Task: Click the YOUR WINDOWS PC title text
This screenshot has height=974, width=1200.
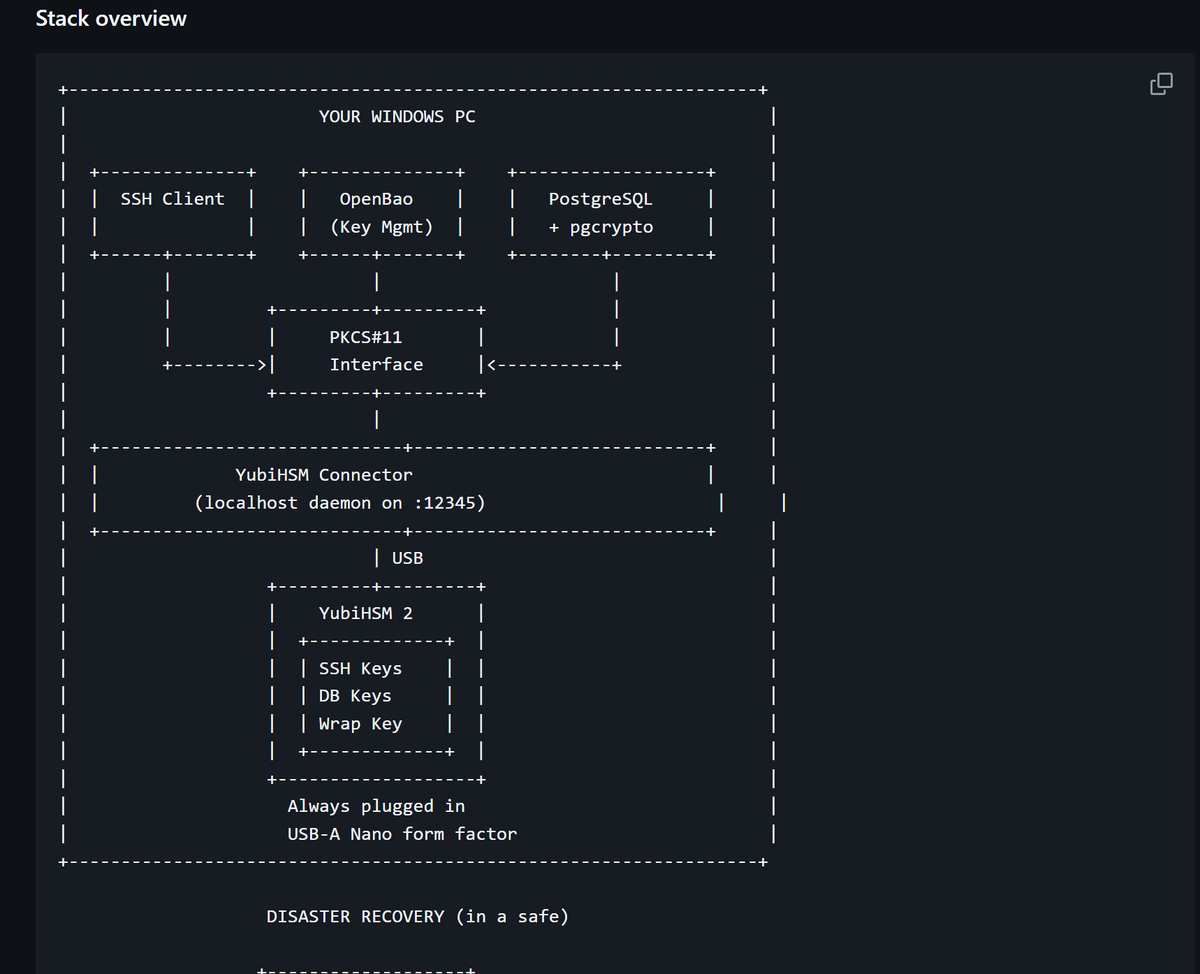Action: point(397,117)
